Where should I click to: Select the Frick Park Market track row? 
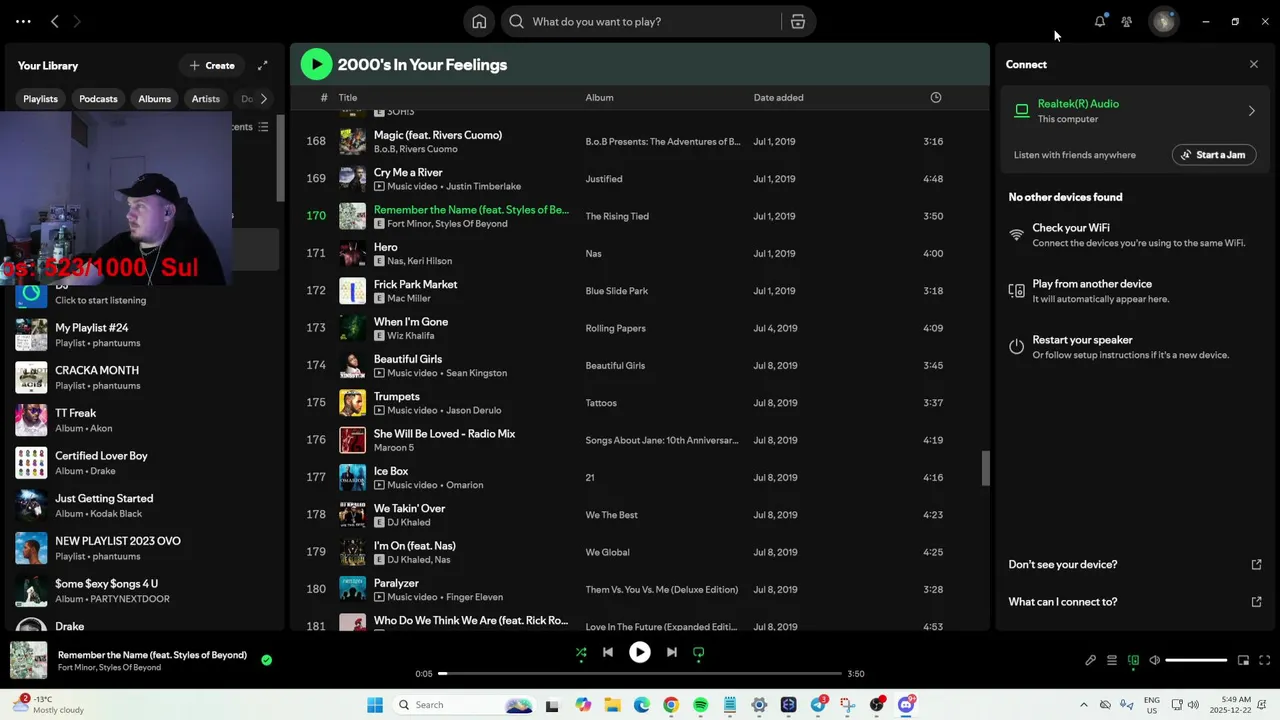coord(637,291)
